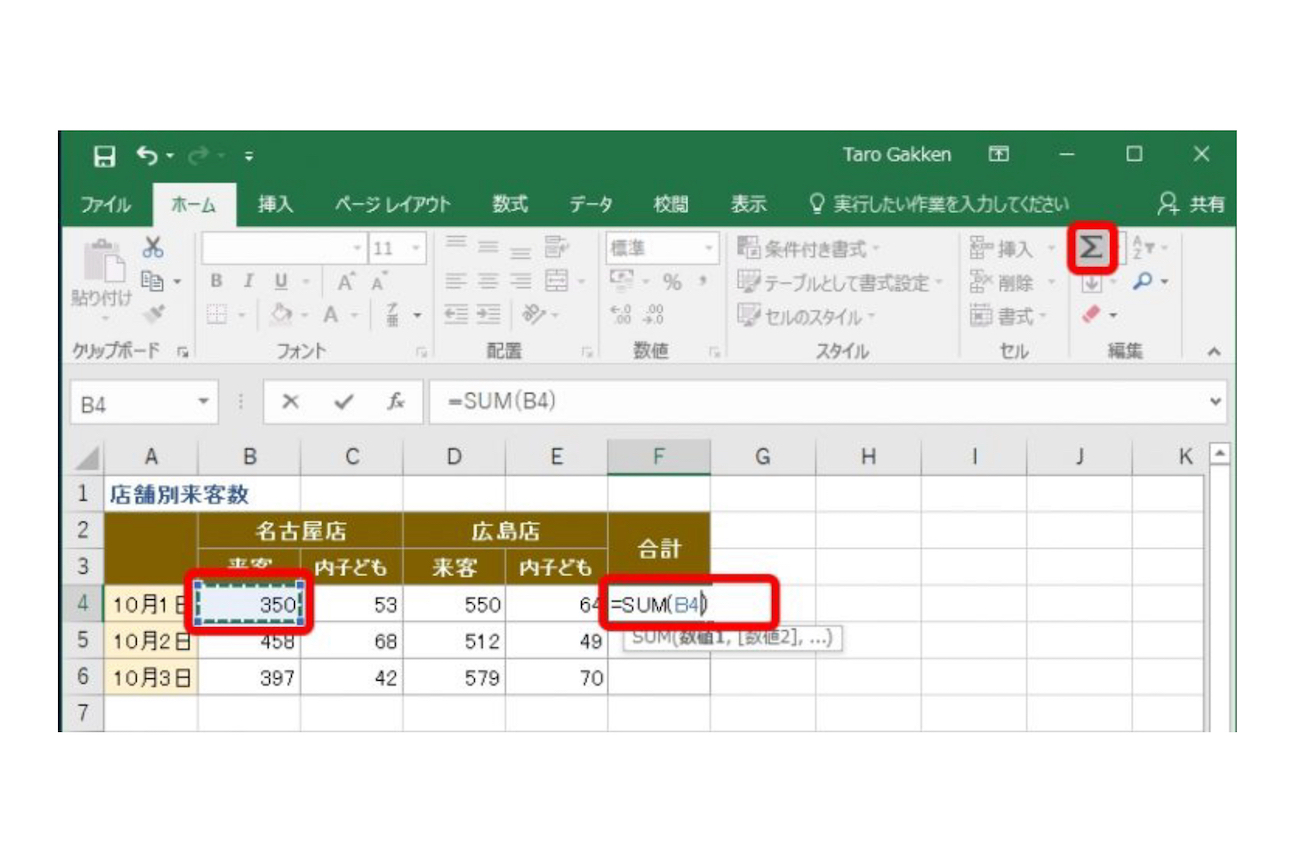The height and width of the screenshot is (867, 1300).
Task: Cut selection with the scissors icon
Action: pos(153,248)
